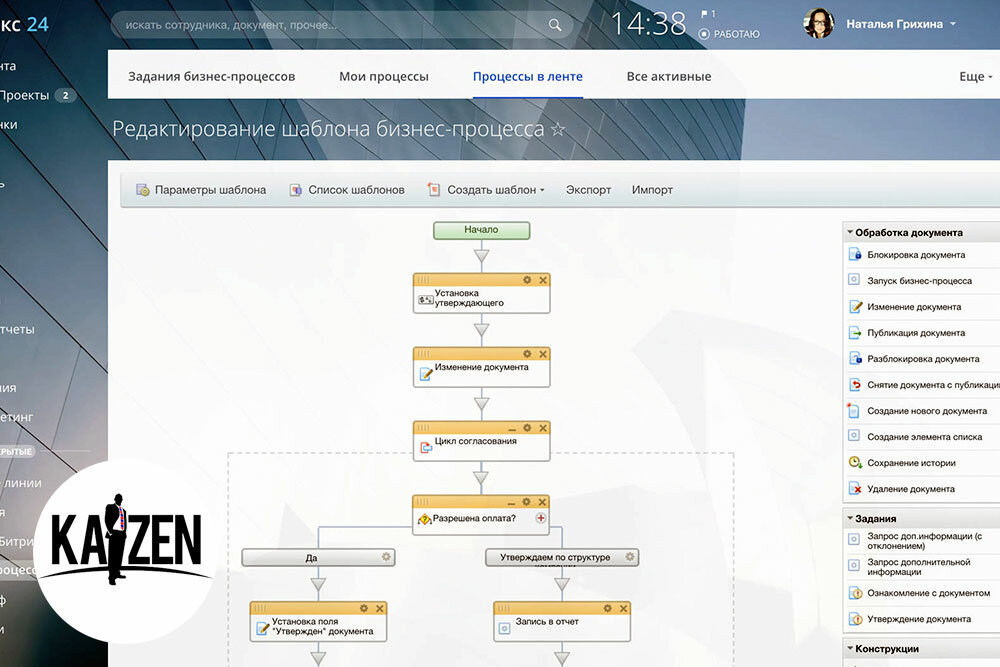The width and height of the screenshot is (1000, 667).
Task: Open gear settings on the Да branch
Action: tap(386, 557)
